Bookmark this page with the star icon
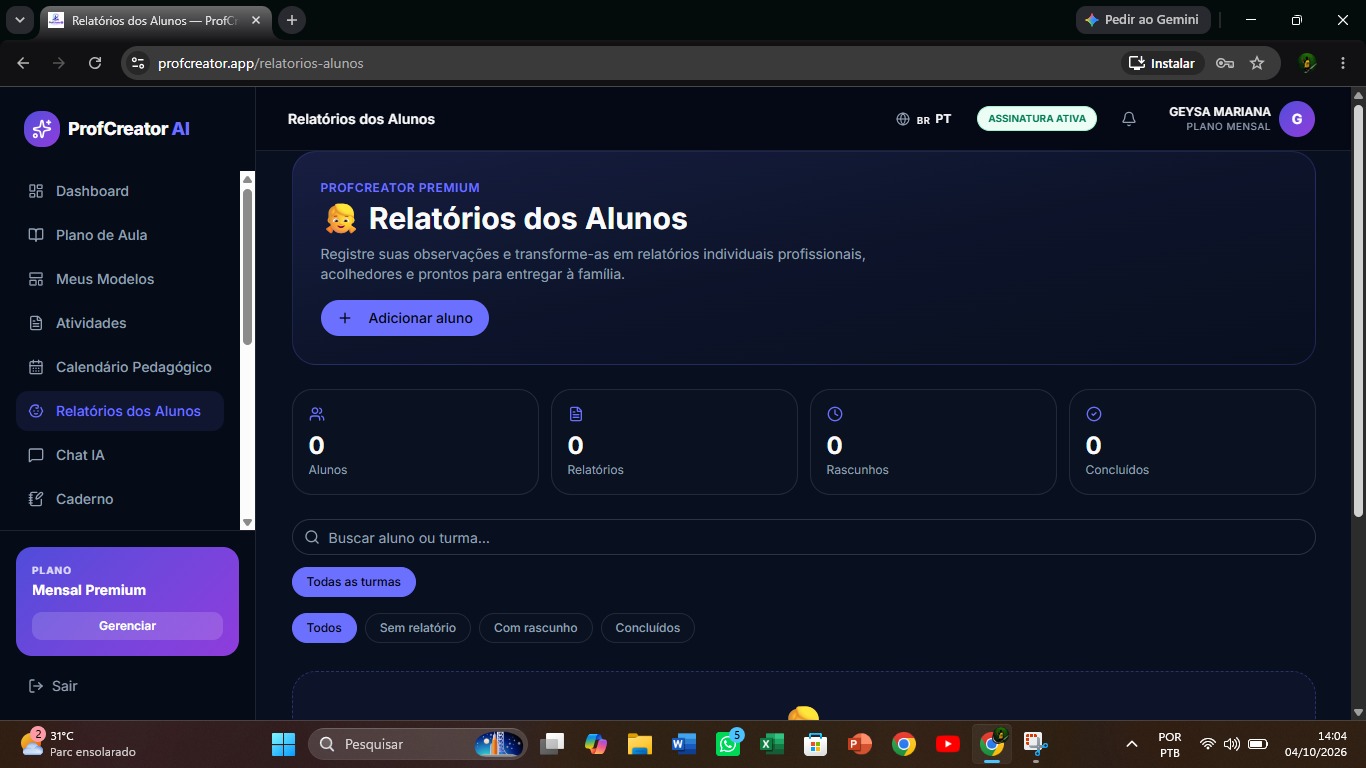Screen dimensions: 1366x768 coord(1257,63)
